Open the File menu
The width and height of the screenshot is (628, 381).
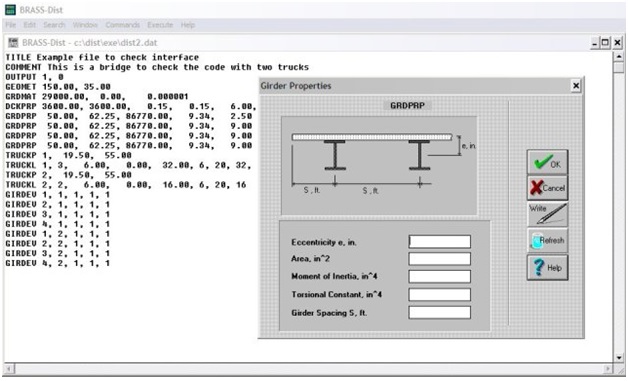pyautogui.click(x=10, y=25)
